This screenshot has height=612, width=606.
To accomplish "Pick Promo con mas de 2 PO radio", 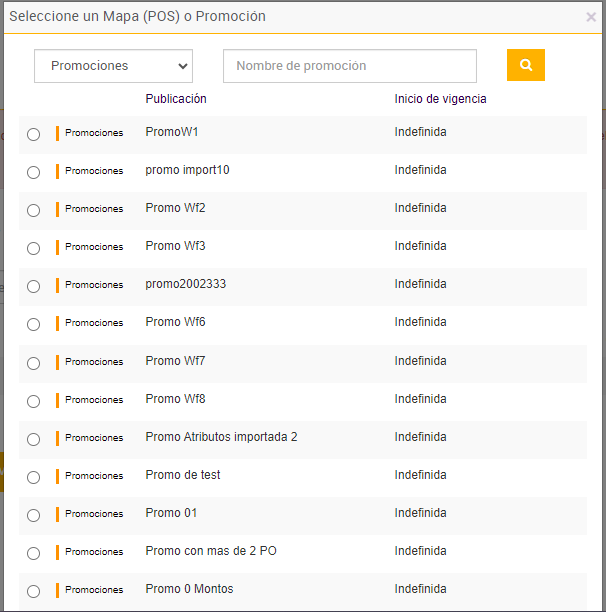I will click(34, 553).
